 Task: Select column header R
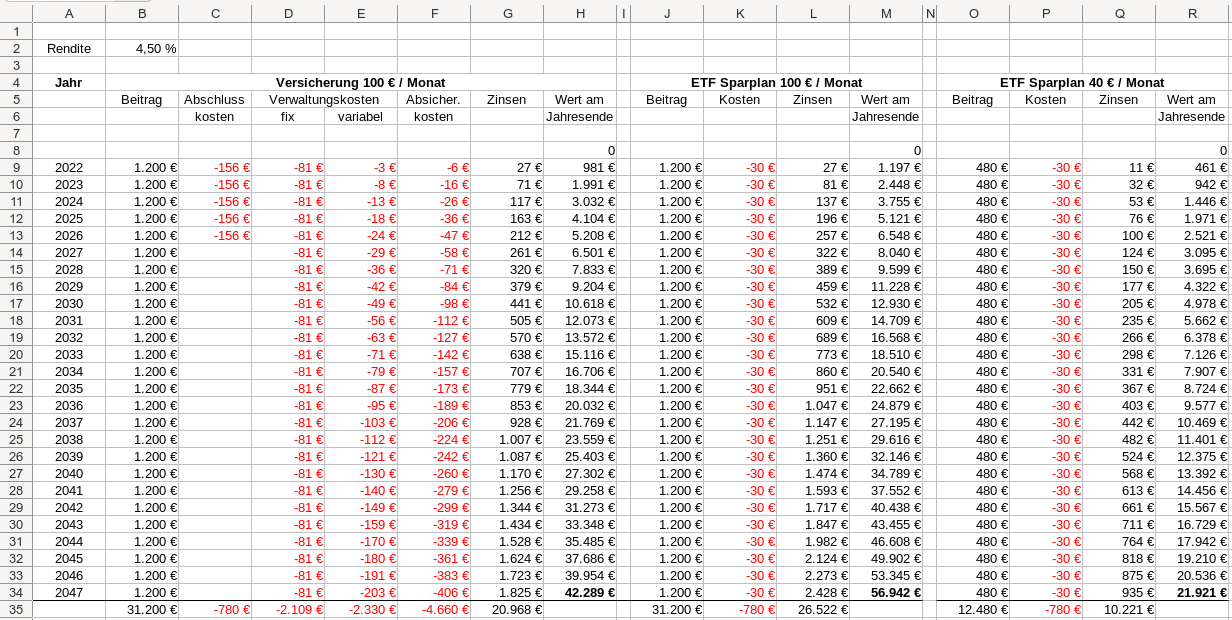(1192, 13)
